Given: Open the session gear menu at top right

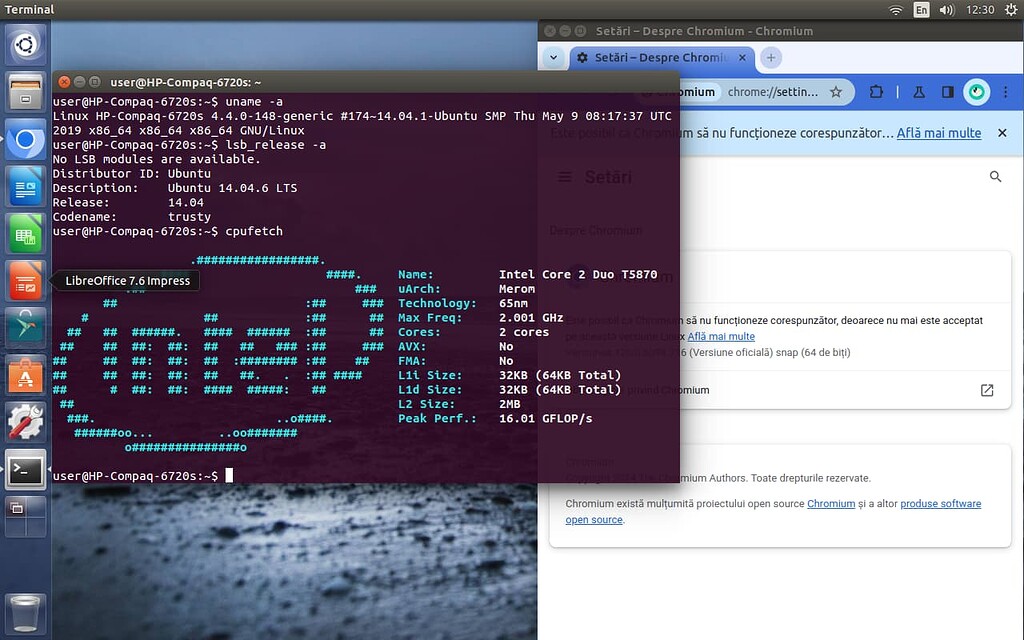Looking at the screenshot, I should 1009,10.
